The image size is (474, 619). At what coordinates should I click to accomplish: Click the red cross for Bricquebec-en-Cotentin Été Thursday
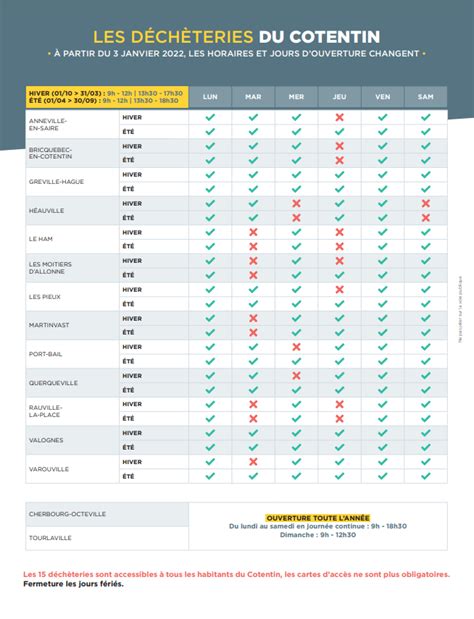click(339, 160)
